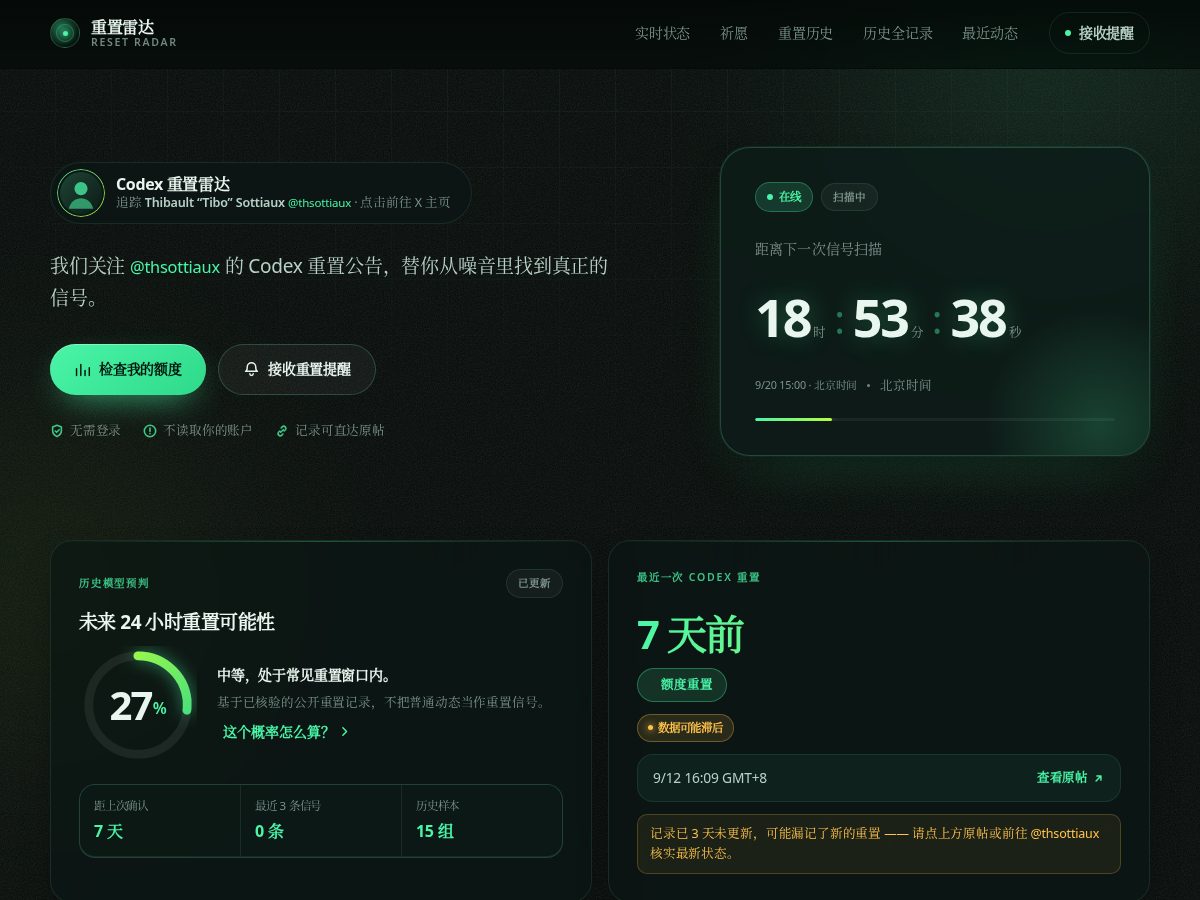1200x900 pixels.
Task: Click the 9/12 16:09 GMT+8 timestamp
Action: pyautogui.click(x=710, y=778)
